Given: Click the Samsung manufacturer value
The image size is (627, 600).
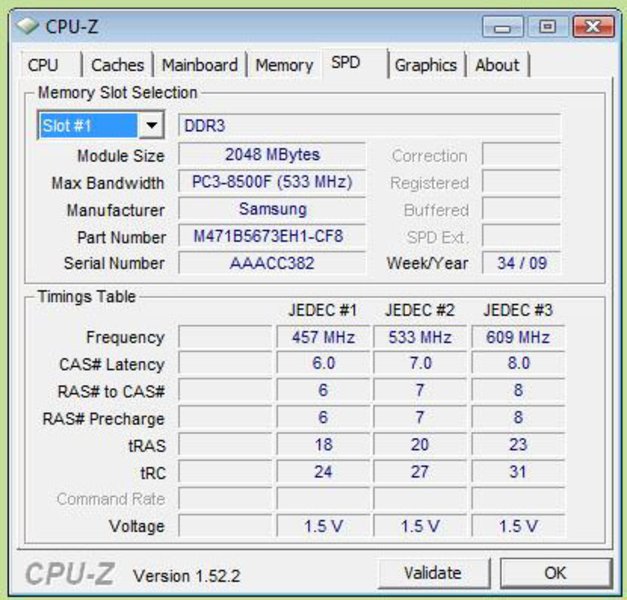Looking at the screenshot, I should (272, 209).
